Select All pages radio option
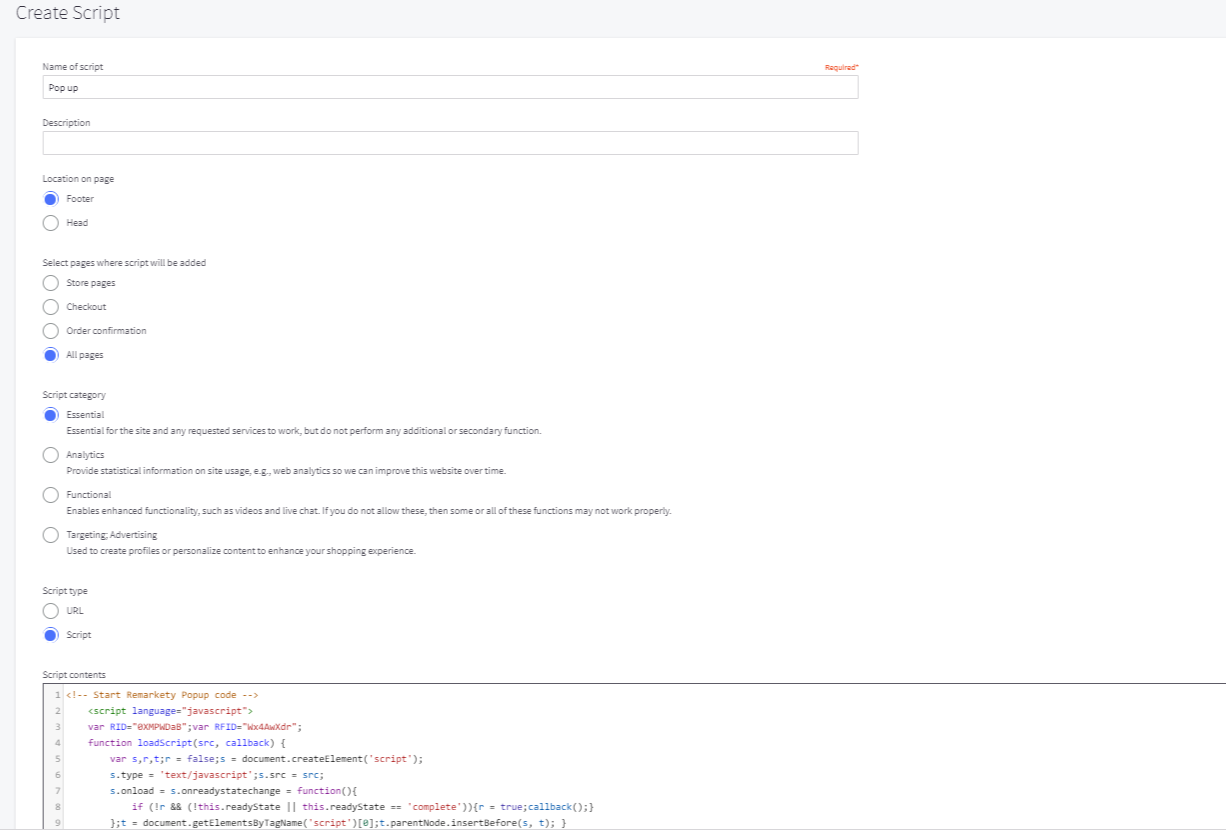The width and height of the screenshot is (1226, 830). [51, 355]
